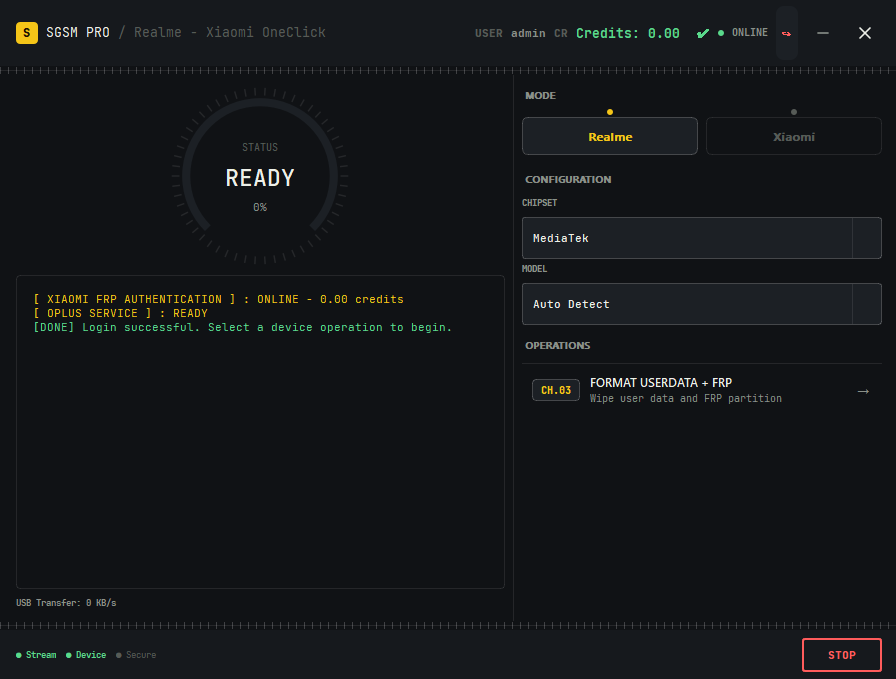This screenshot has height=679, width=896.
Task: Click the red STOP button
Action: [x=842, y=655]
